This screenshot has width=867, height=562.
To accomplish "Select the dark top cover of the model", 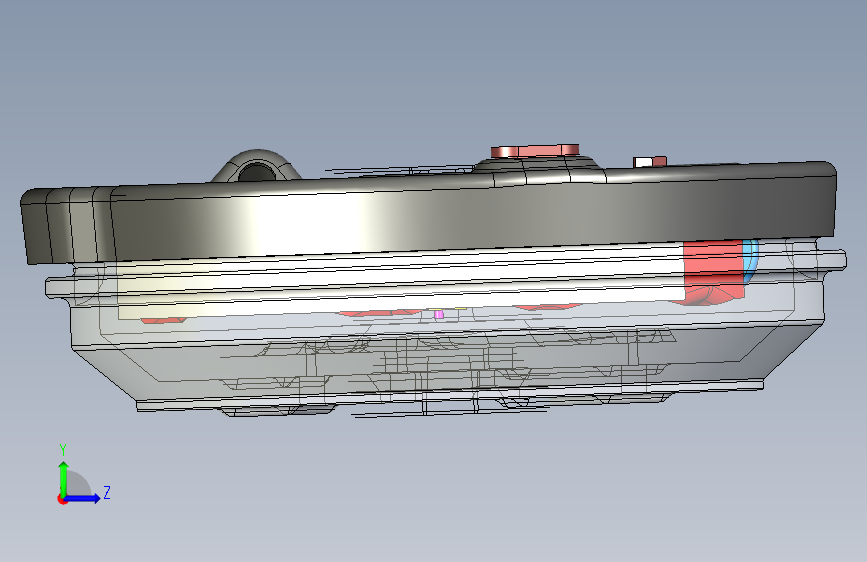I will [429, 213].
